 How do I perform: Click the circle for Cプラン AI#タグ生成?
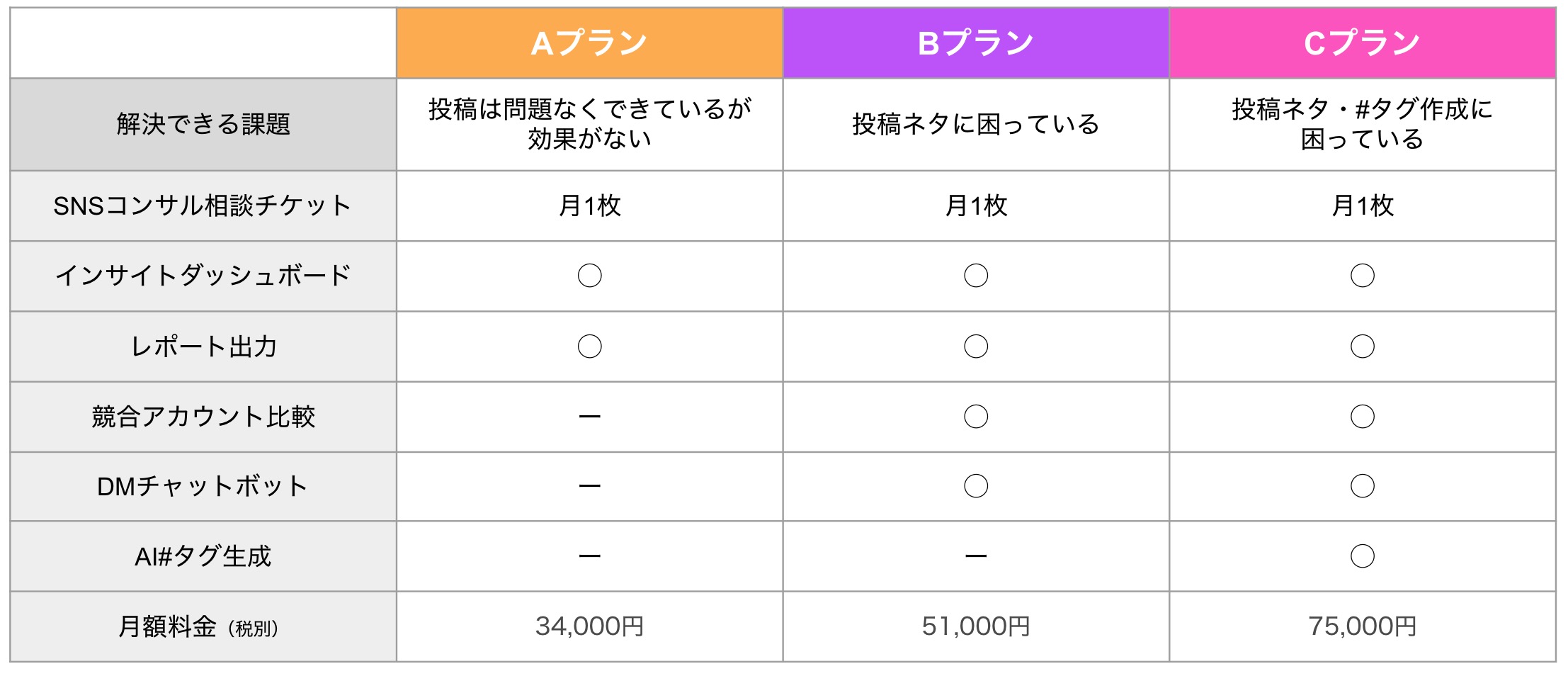[x=1363, y=556]
